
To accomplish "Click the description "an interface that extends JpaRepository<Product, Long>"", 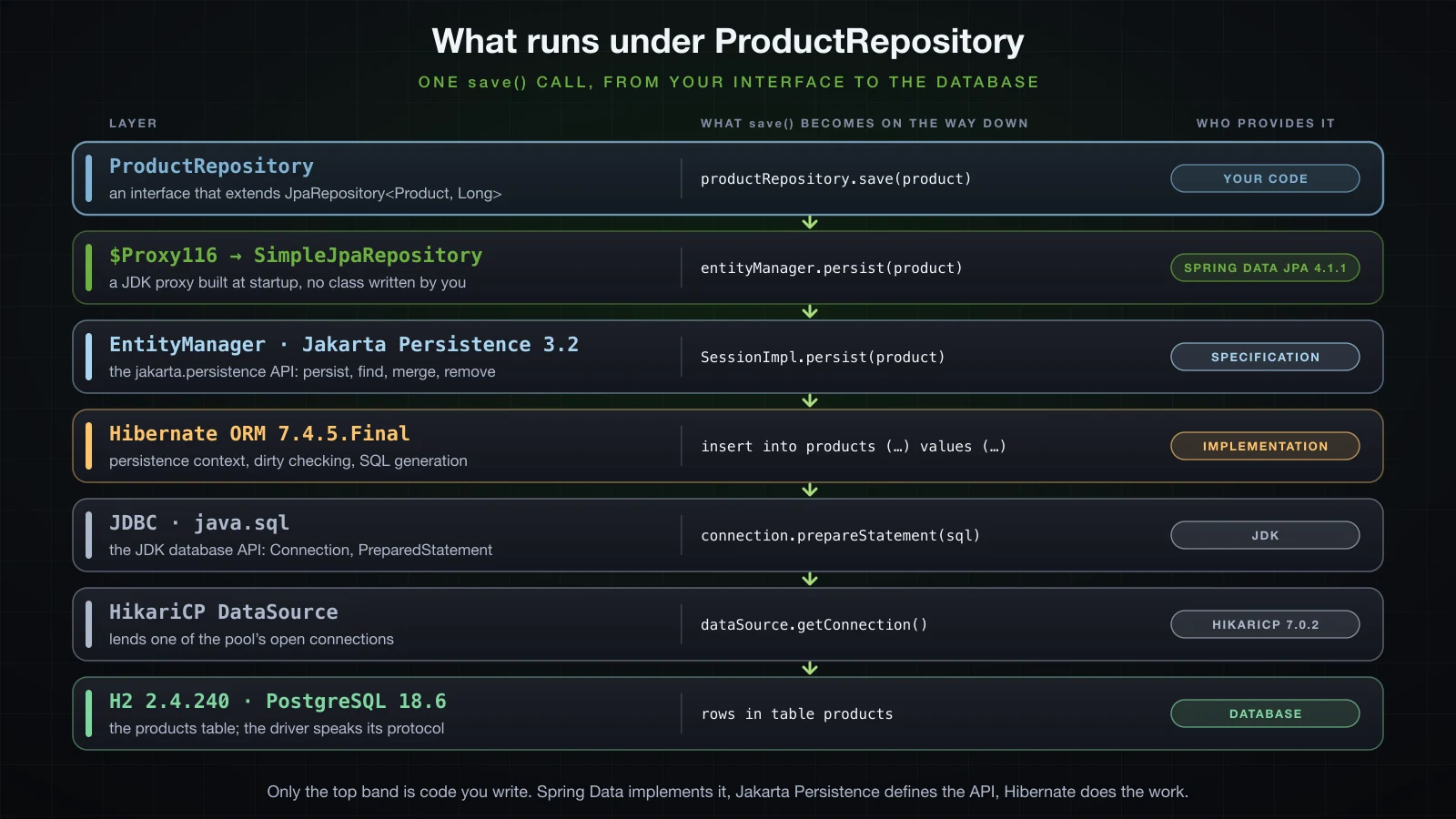I will click(x=305, y=193).
